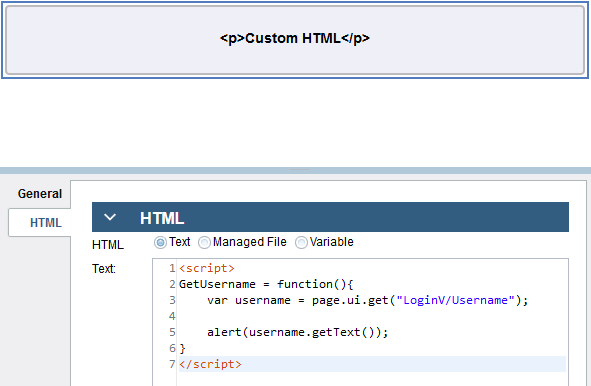Viewport: 591px width, 386px height.
Task: Click the alert(username.getText()) line
Action: click(297, 332)
